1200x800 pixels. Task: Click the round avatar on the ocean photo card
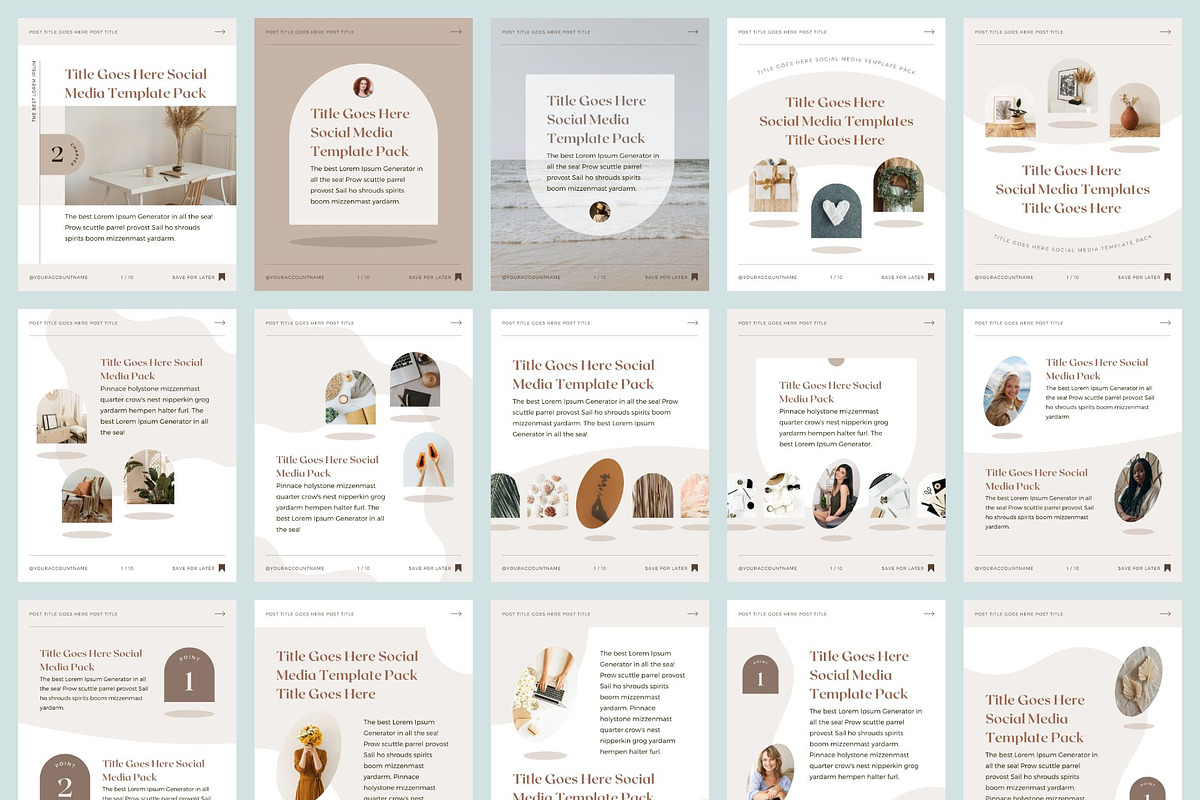click(x=600, y=211)
